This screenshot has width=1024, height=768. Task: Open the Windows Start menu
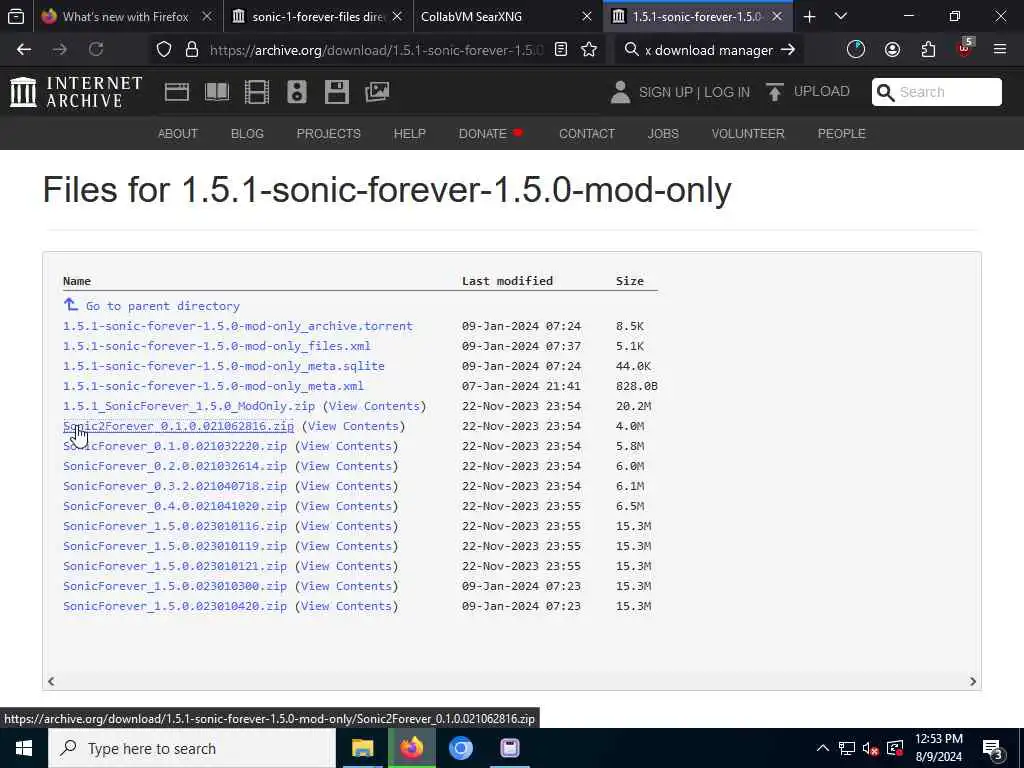point(24,748)
